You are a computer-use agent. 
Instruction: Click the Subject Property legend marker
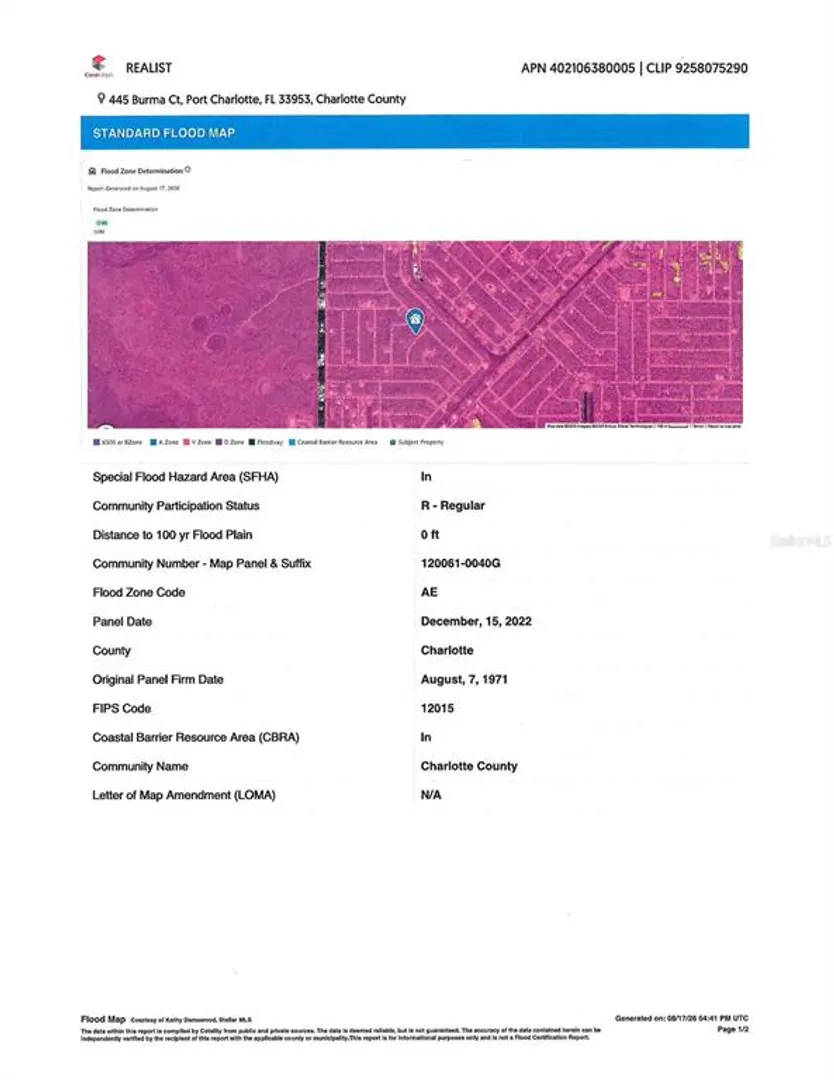pos(393,442)
